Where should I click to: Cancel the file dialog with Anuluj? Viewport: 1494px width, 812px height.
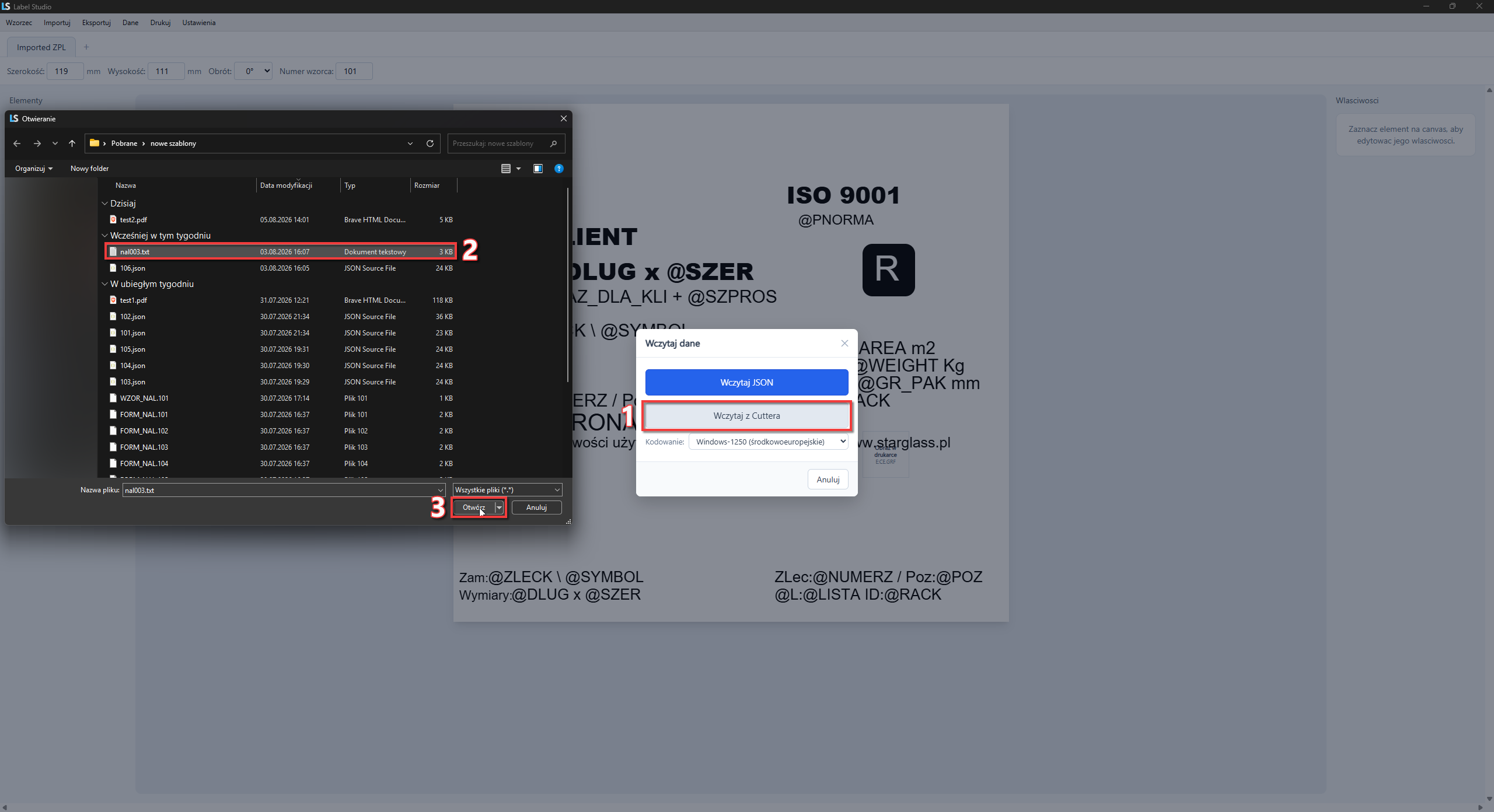pyautogui.click(x=536, y=508)
